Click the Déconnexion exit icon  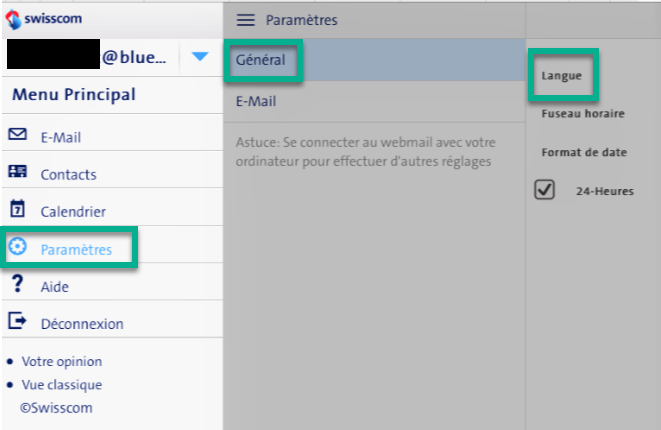point(17,321)
